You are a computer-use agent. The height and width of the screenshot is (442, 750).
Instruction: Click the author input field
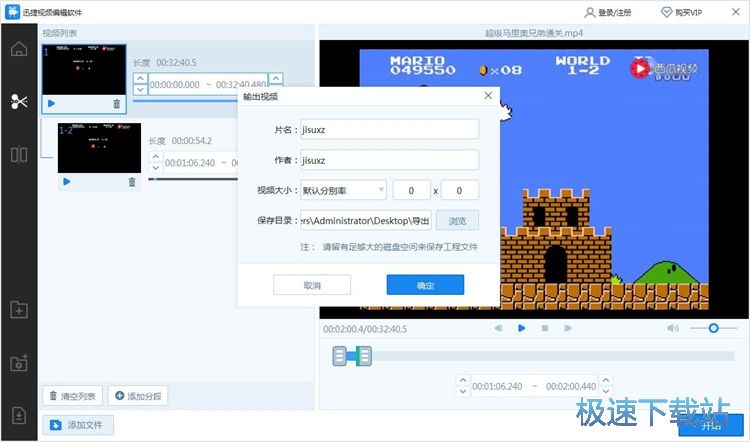click(389, 160)
